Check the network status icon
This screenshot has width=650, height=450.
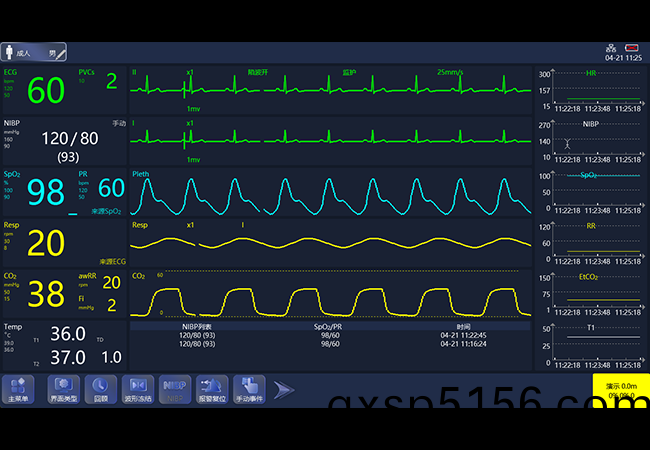click(611, 48)
